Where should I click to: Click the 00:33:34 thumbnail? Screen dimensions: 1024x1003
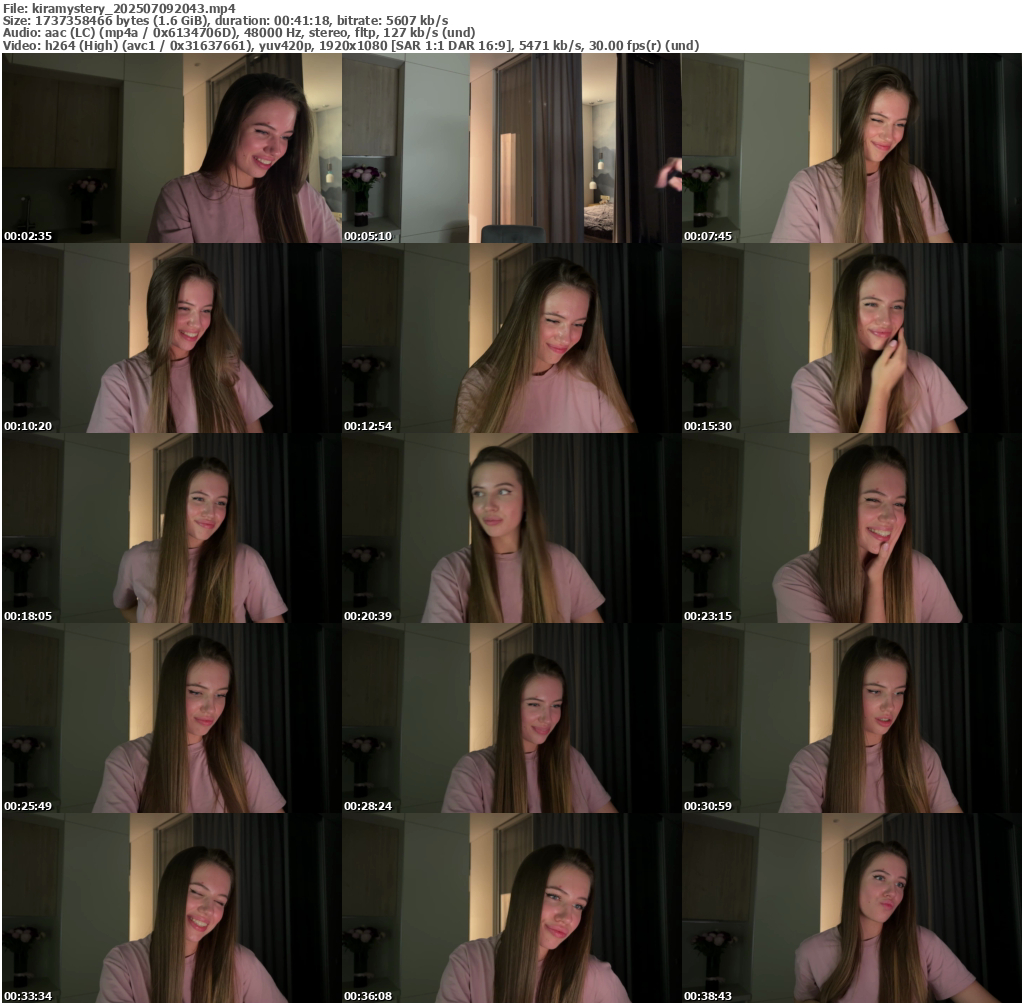click(171, 908)
